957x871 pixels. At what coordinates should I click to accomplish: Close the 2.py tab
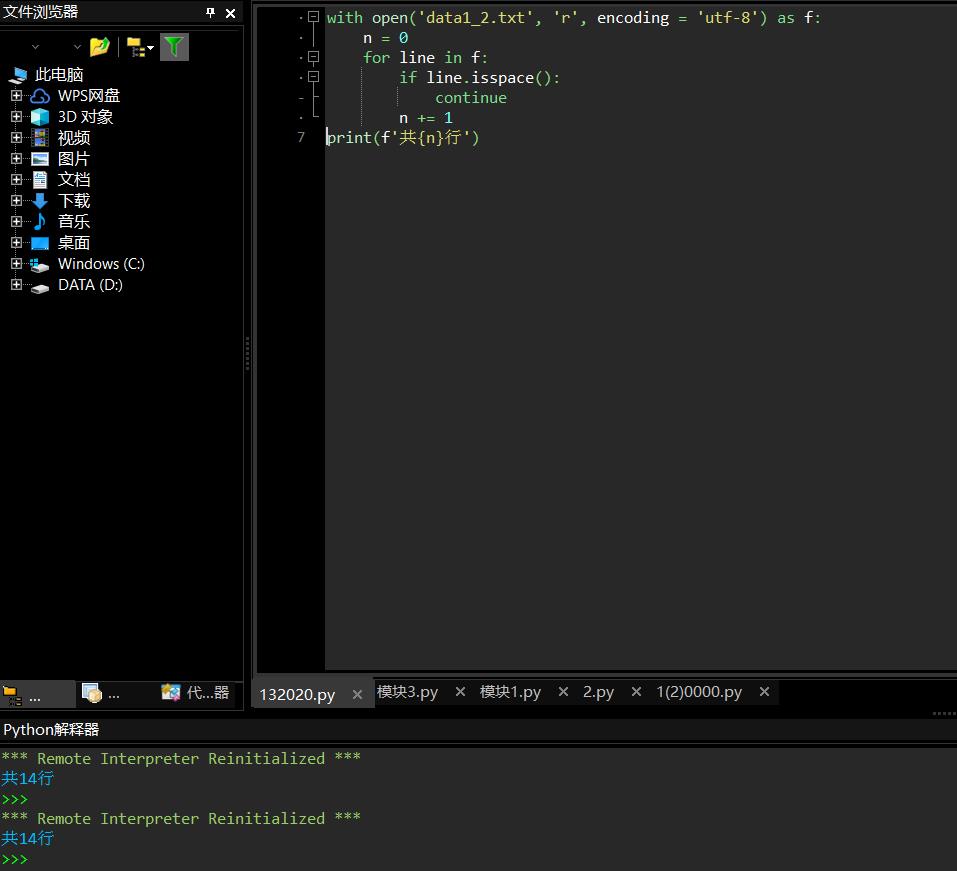pyautogui.click(x=636, y=692)
